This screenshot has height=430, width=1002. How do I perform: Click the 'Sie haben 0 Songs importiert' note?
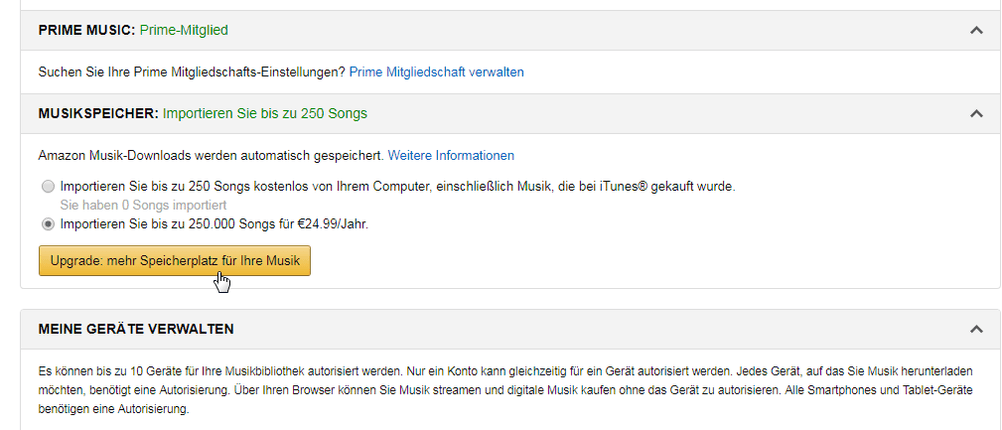[x=150, y=205]
